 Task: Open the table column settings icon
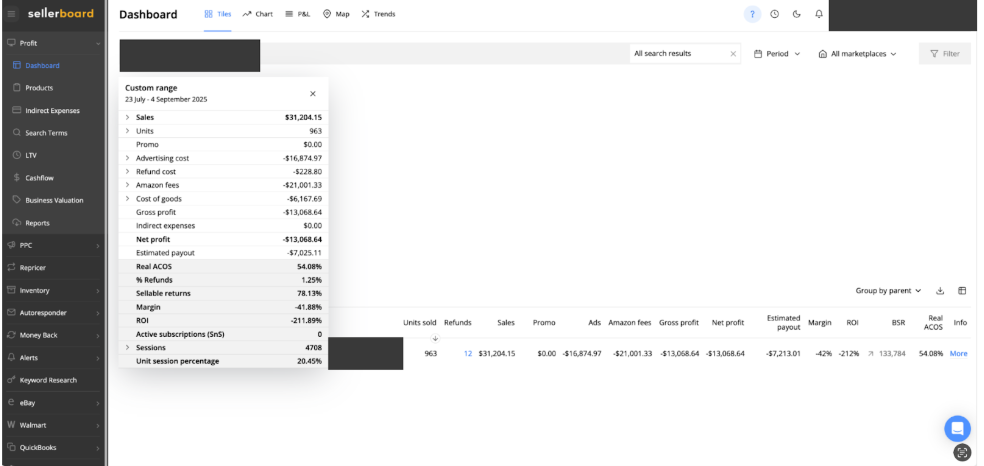click(x=962, y=291)
